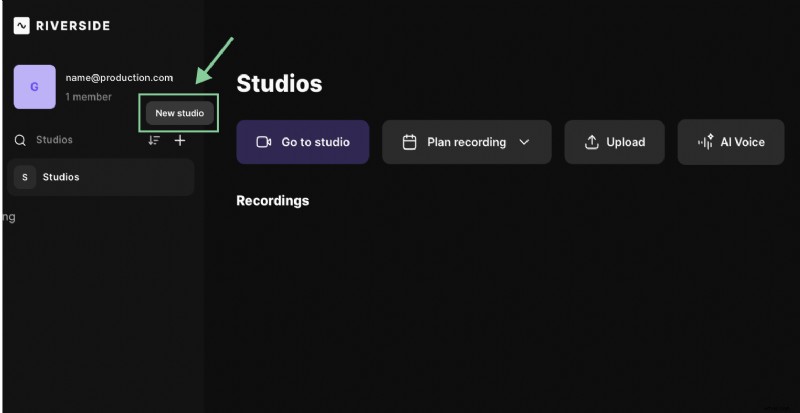Open the studio sort order icon

(x=154, y=141)
